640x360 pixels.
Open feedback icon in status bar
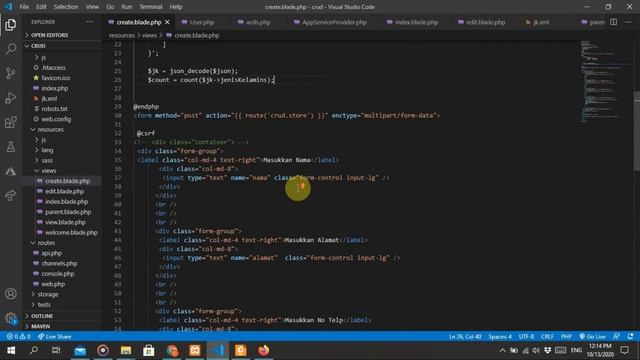click(616, 337)
